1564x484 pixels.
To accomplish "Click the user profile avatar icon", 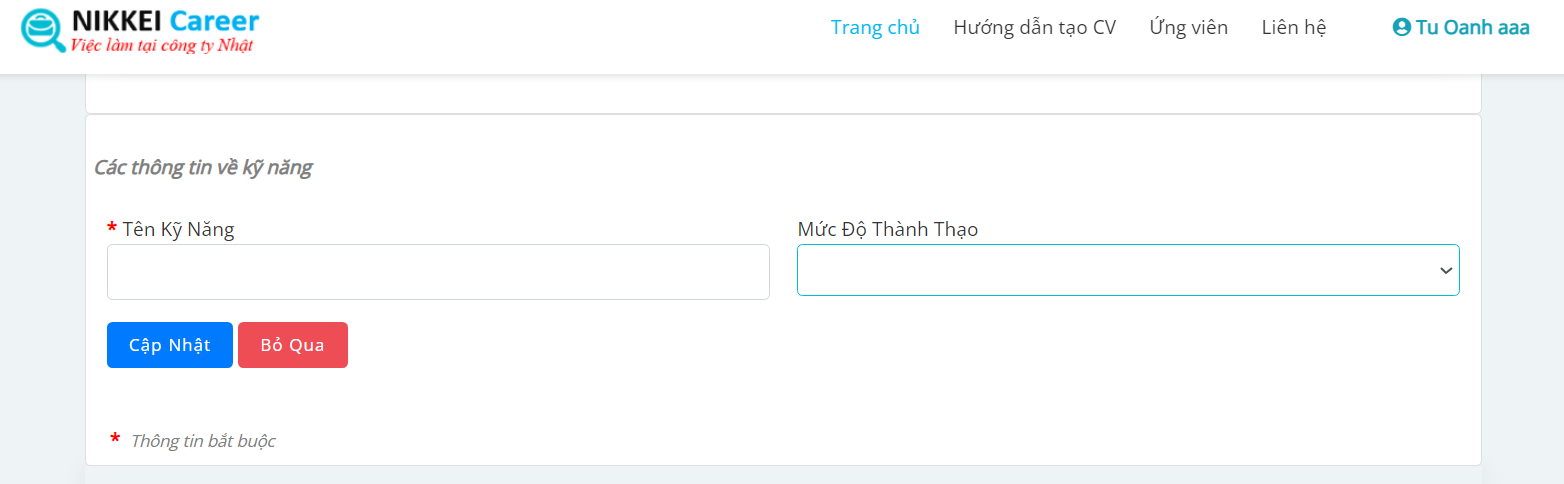I will [x=1401, y=28].
